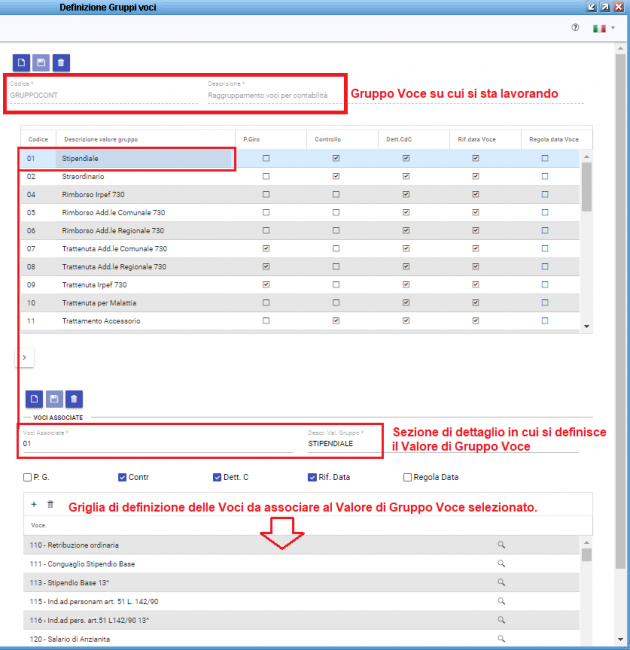Click the search icon for 113 - Stipendio Base 13°
Viewport: 630px width, 650px height.
[501, 582]
